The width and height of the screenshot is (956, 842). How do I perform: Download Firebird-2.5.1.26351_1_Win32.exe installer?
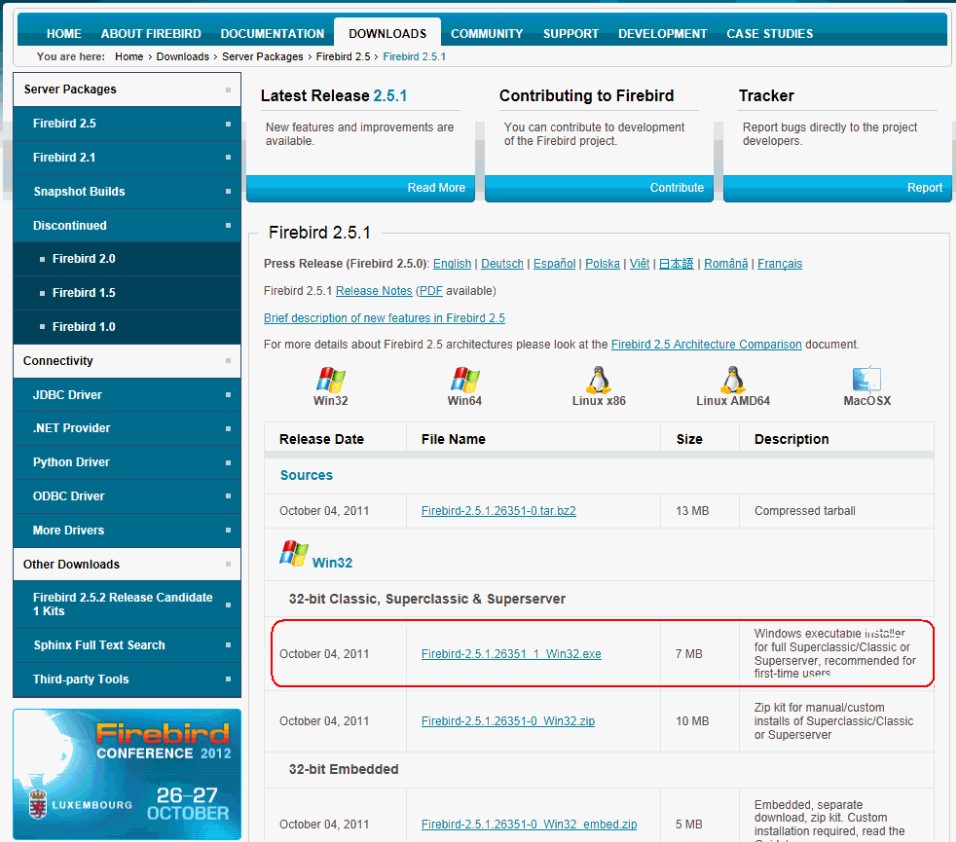(511, 654)
